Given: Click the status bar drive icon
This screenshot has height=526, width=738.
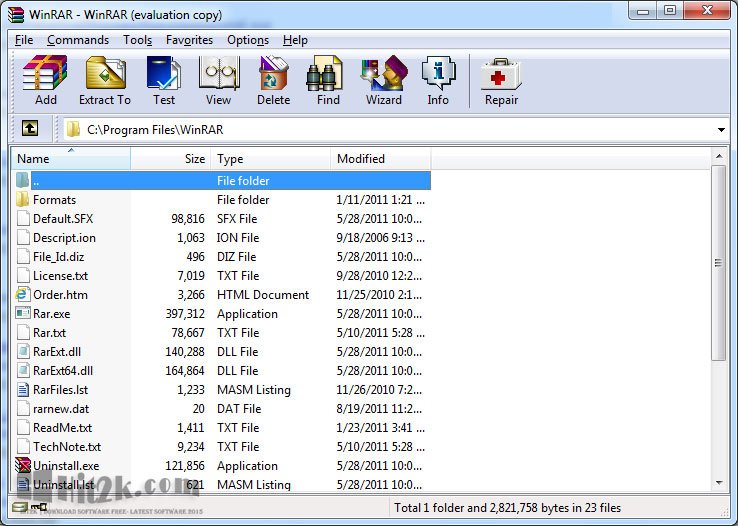Looking at the screenshot, I should (20, 507).
